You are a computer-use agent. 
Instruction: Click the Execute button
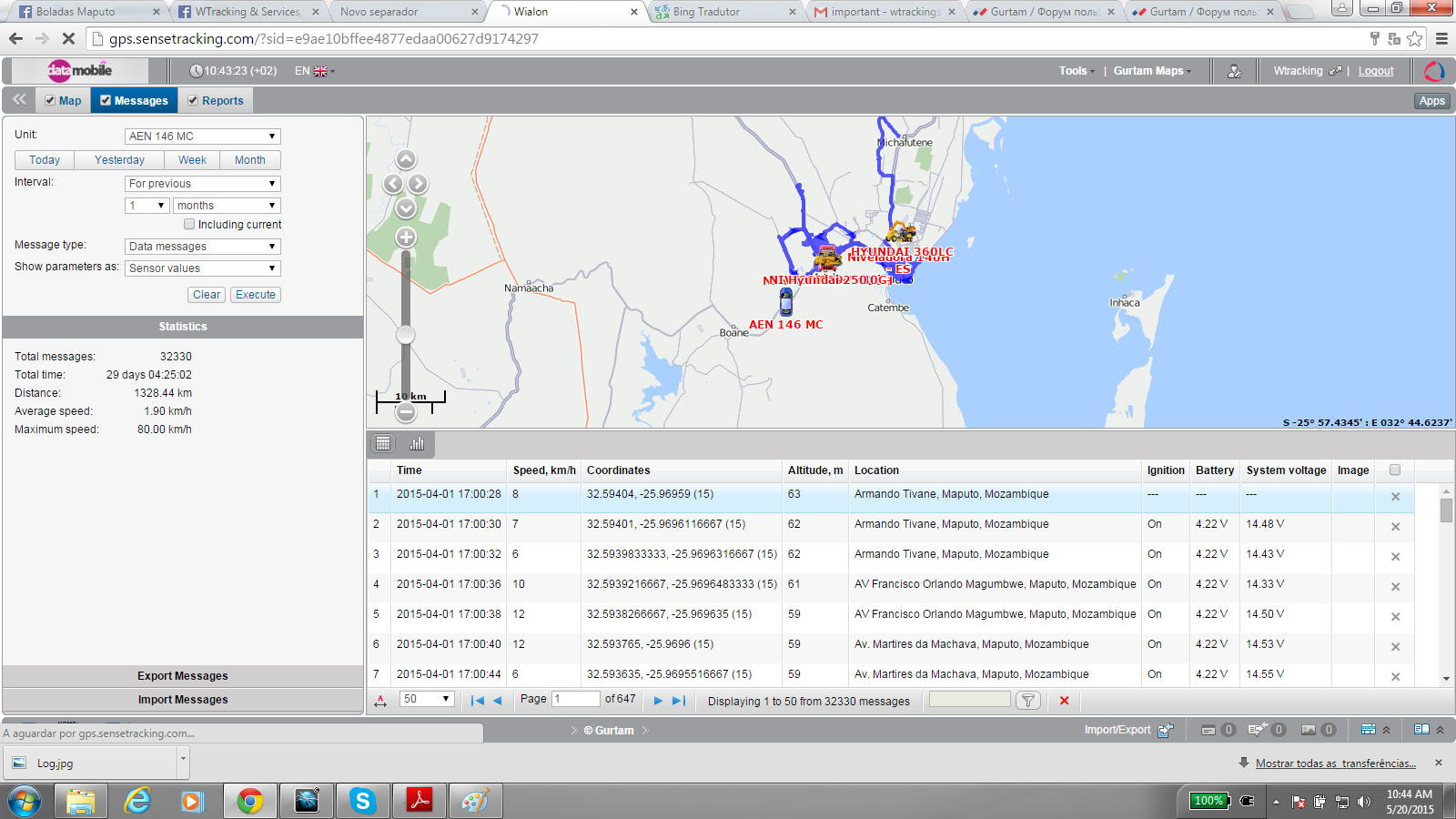pyautogui.click(x=255, y=295)
